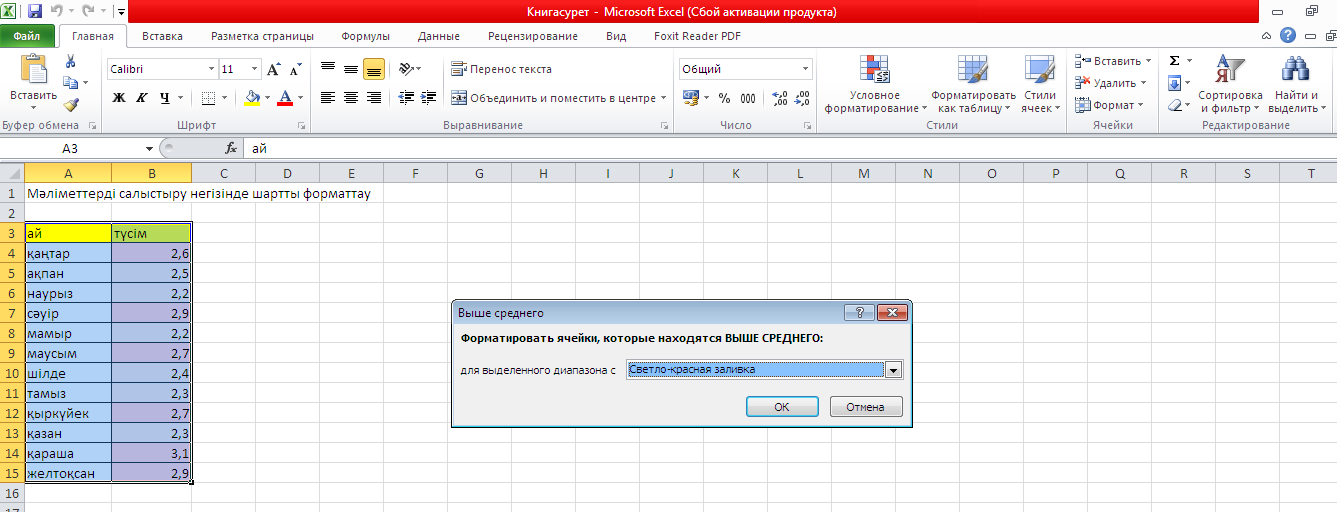This screenshot has height=512, width=1337.
Task: Open Сортировка и фильтр menu
Action: click(x=1230, y=84)
